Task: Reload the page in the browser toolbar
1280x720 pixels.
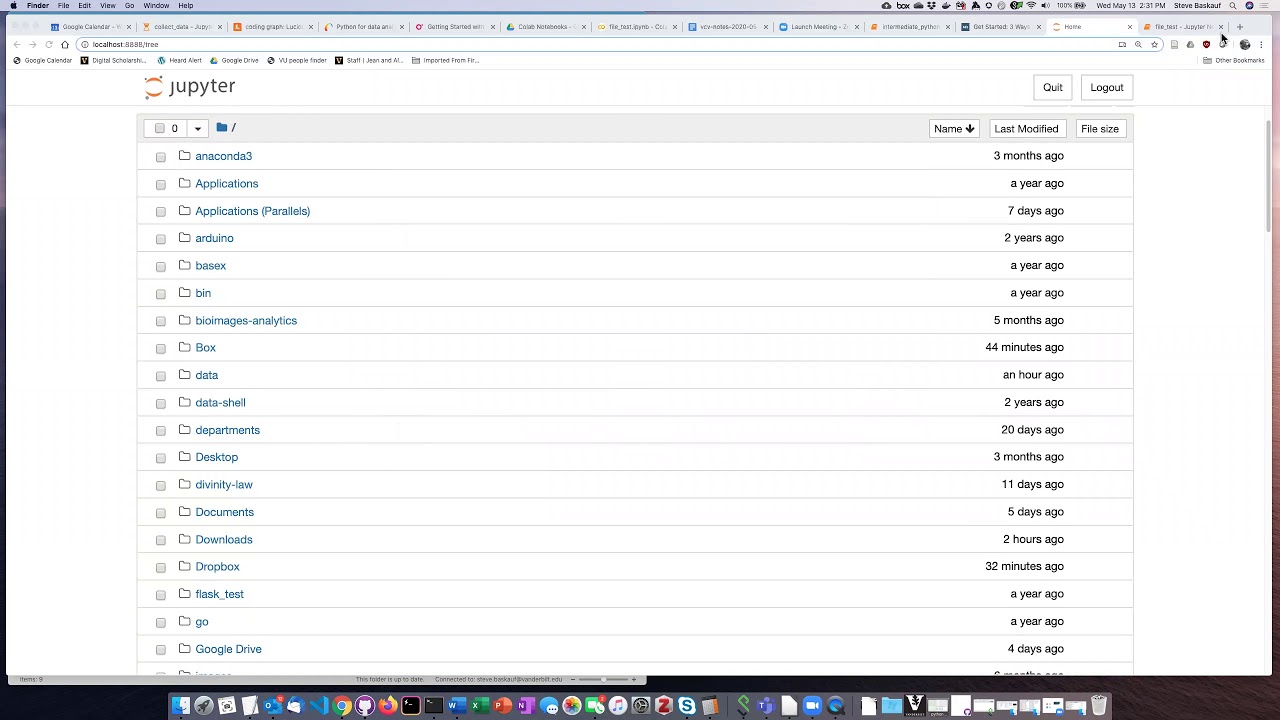Action: (48, 44)
